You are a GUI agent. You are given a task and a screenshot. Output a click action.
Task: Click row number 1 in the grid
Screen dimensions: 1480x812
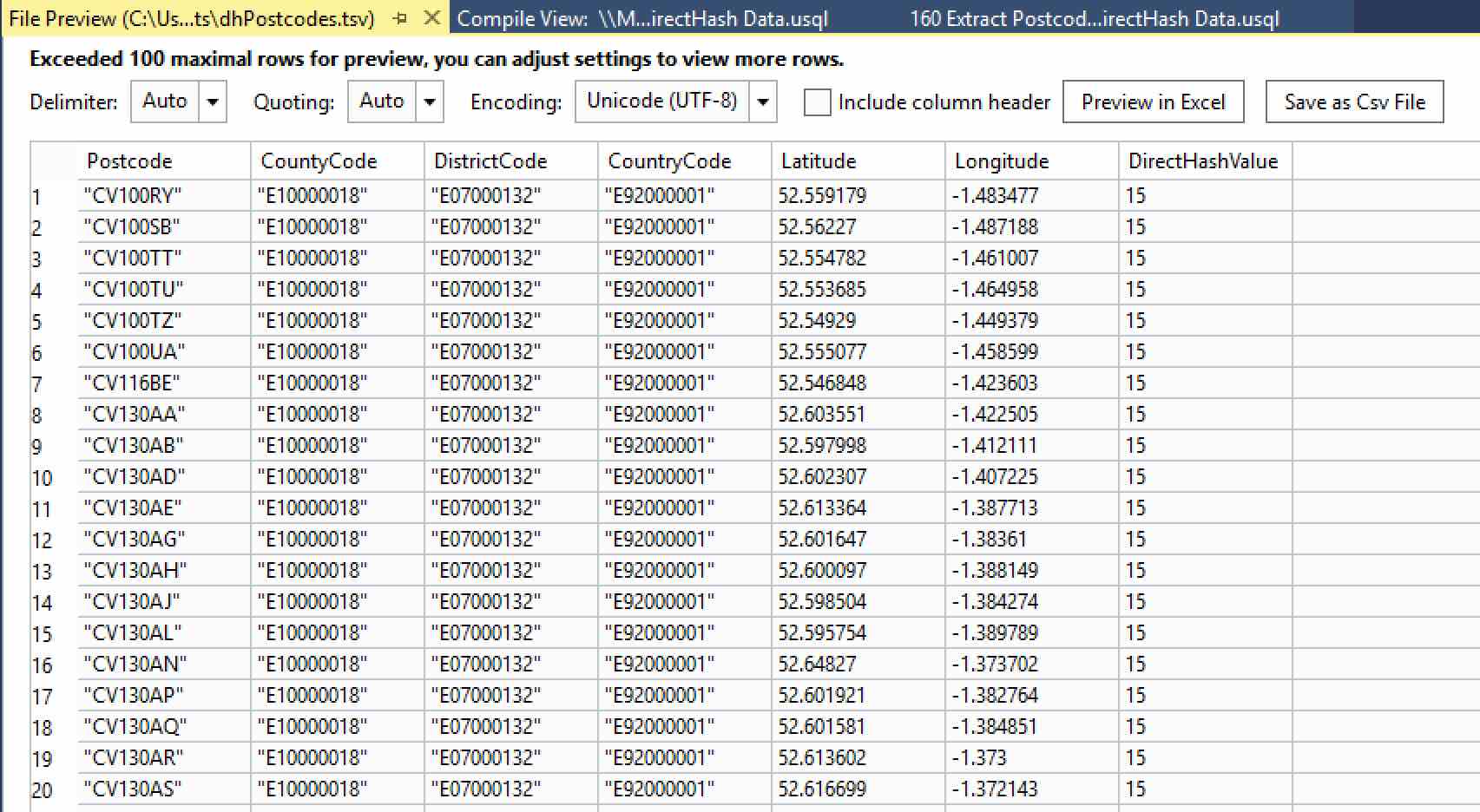(x=36, y=198)
